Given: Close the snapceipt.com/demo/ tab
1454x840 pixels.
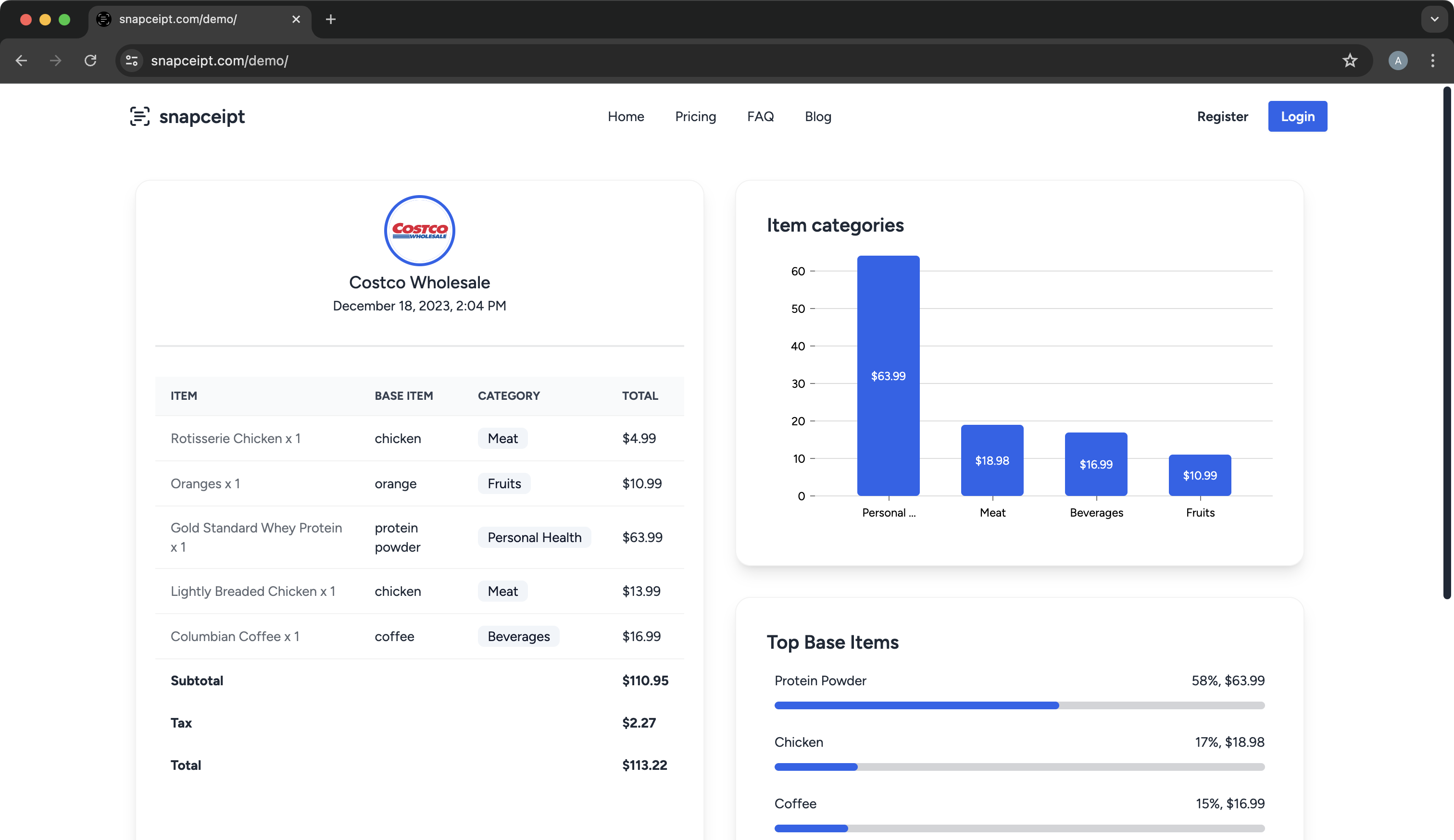Looking at the screenshot, I should [296, 19].
